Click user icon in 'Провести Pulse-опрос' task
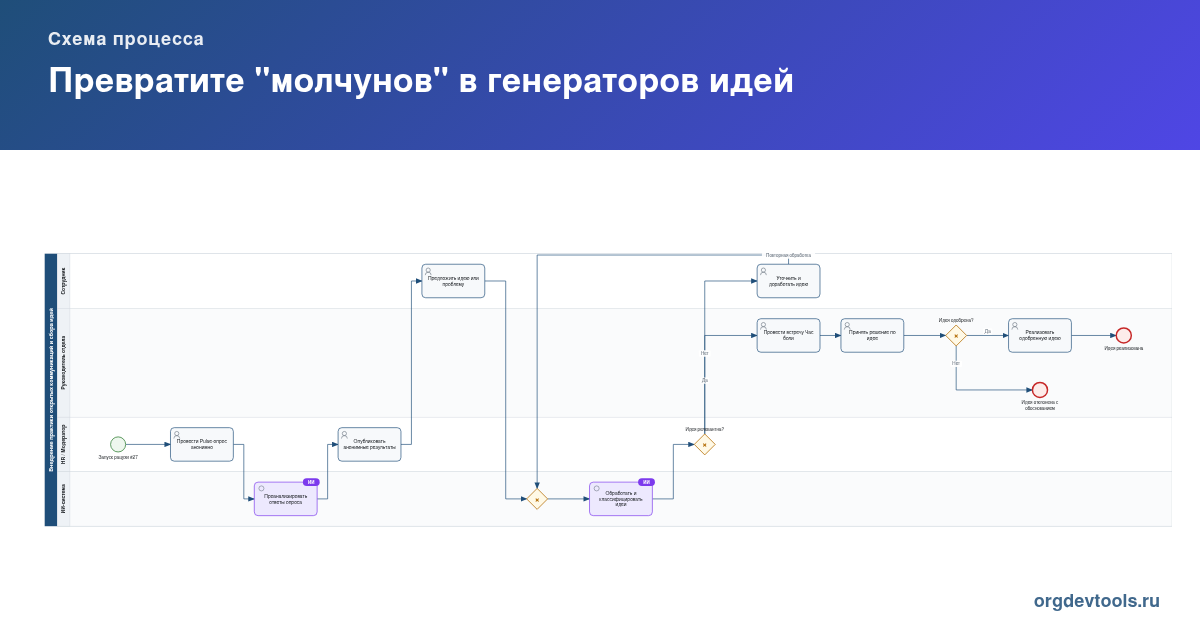This screenshot has height=630, width=1200. [x=177, y=434]
